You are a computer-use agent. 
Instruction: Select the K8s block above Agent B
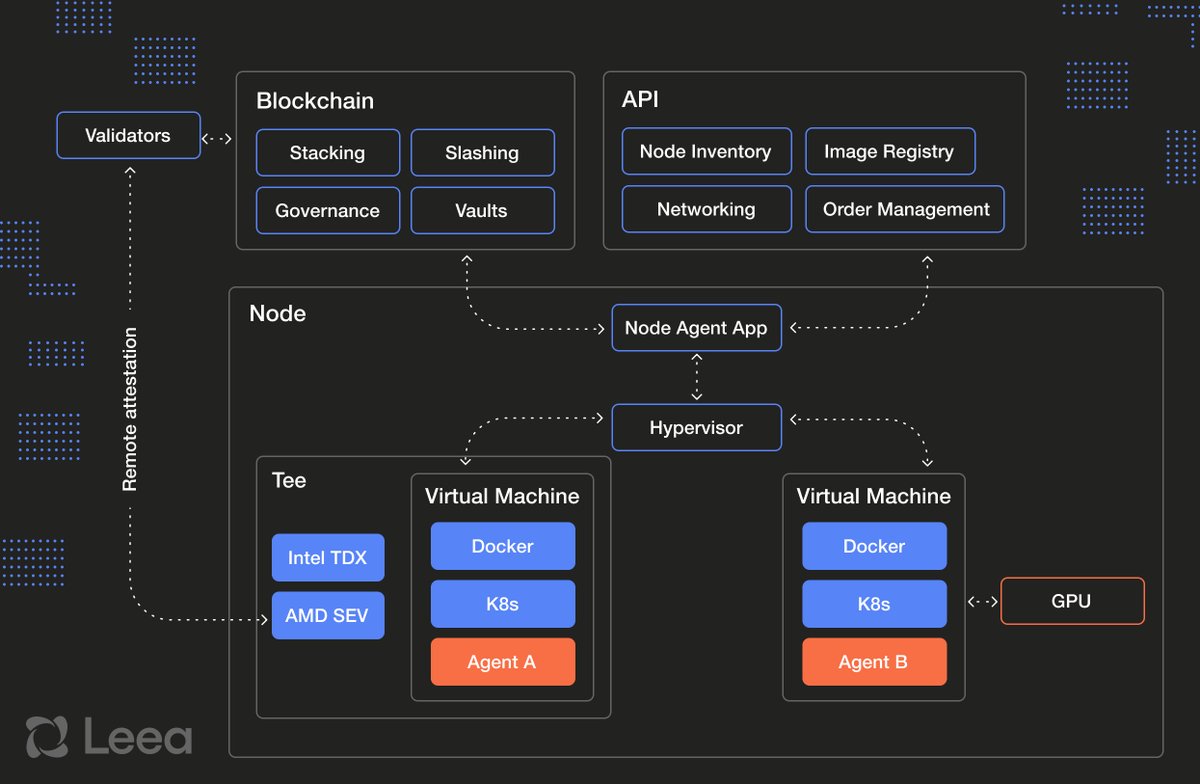tap(874, 604)
